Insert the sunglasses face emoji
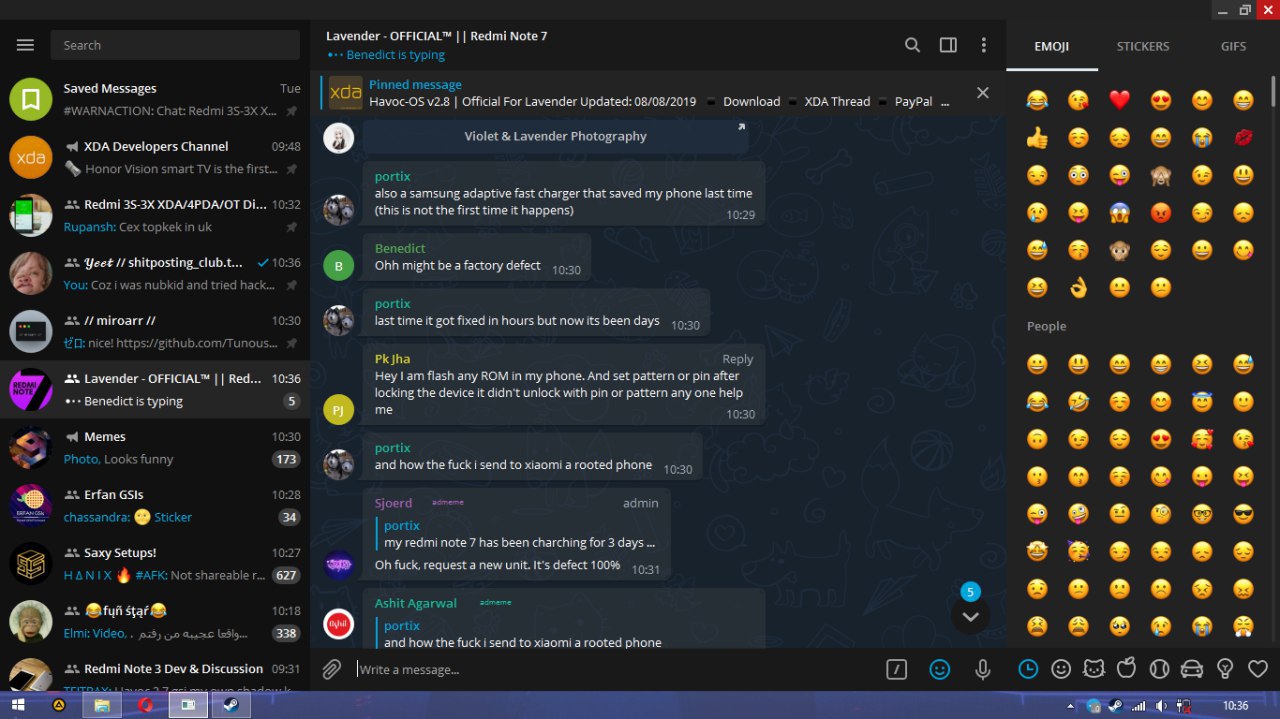The width and height of the screenshot is (1280, 719). click(1244, 515)
